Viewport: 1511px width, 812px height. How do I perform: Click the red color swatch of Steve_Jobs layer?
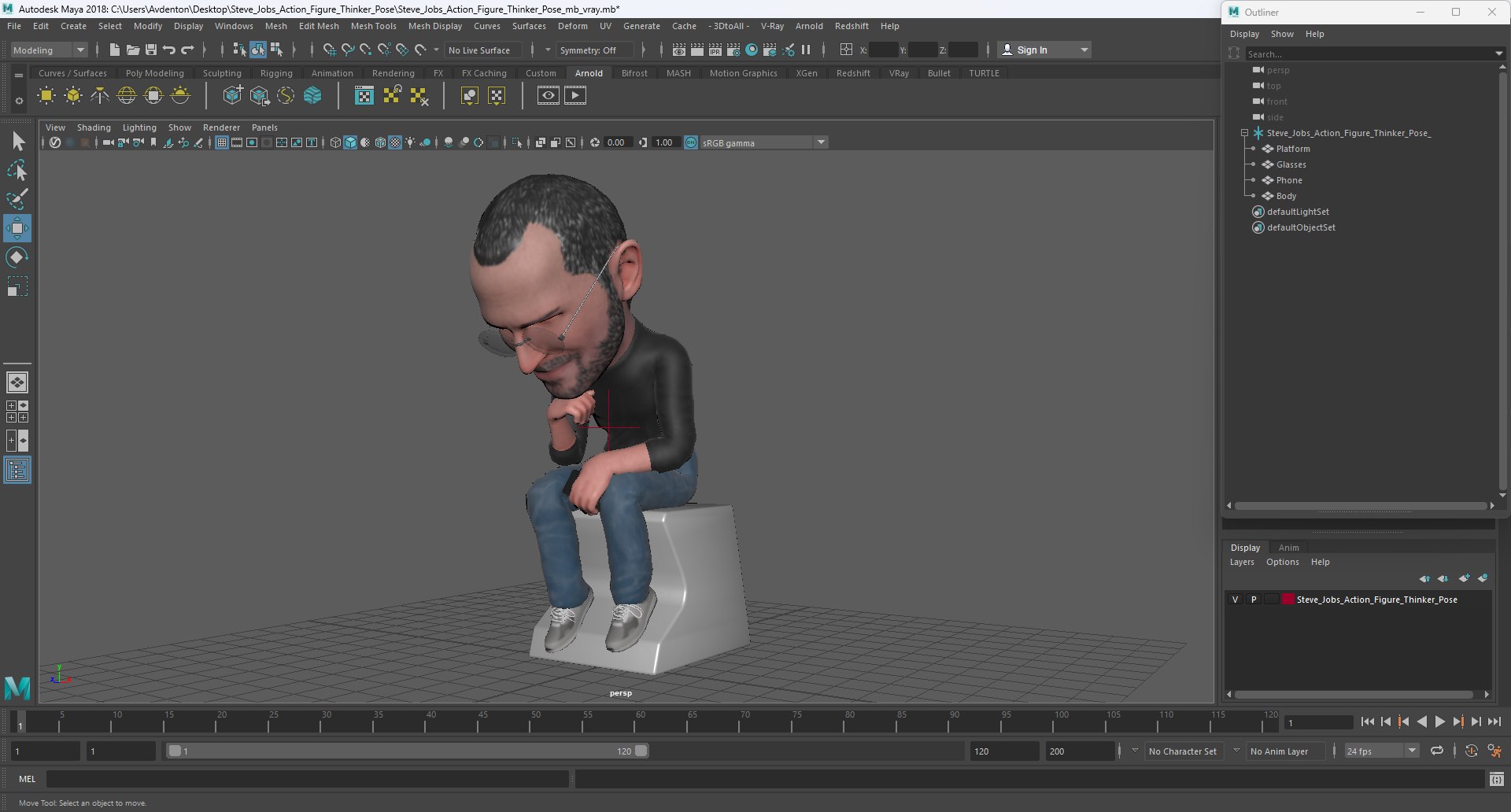pos(1288,600)
